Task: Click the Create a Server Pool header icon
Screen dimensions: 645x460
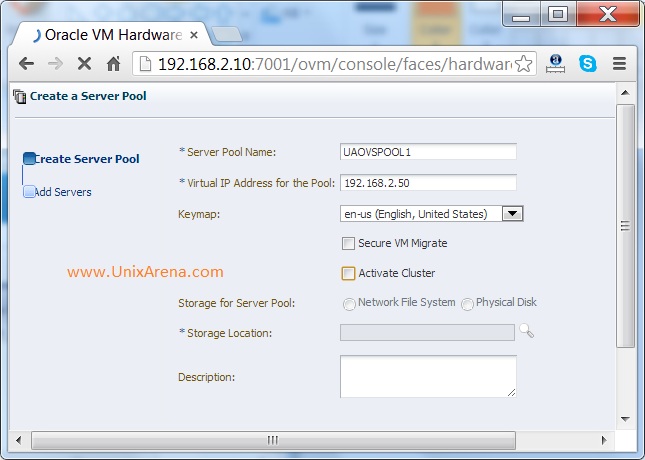Action: (20, 97)
